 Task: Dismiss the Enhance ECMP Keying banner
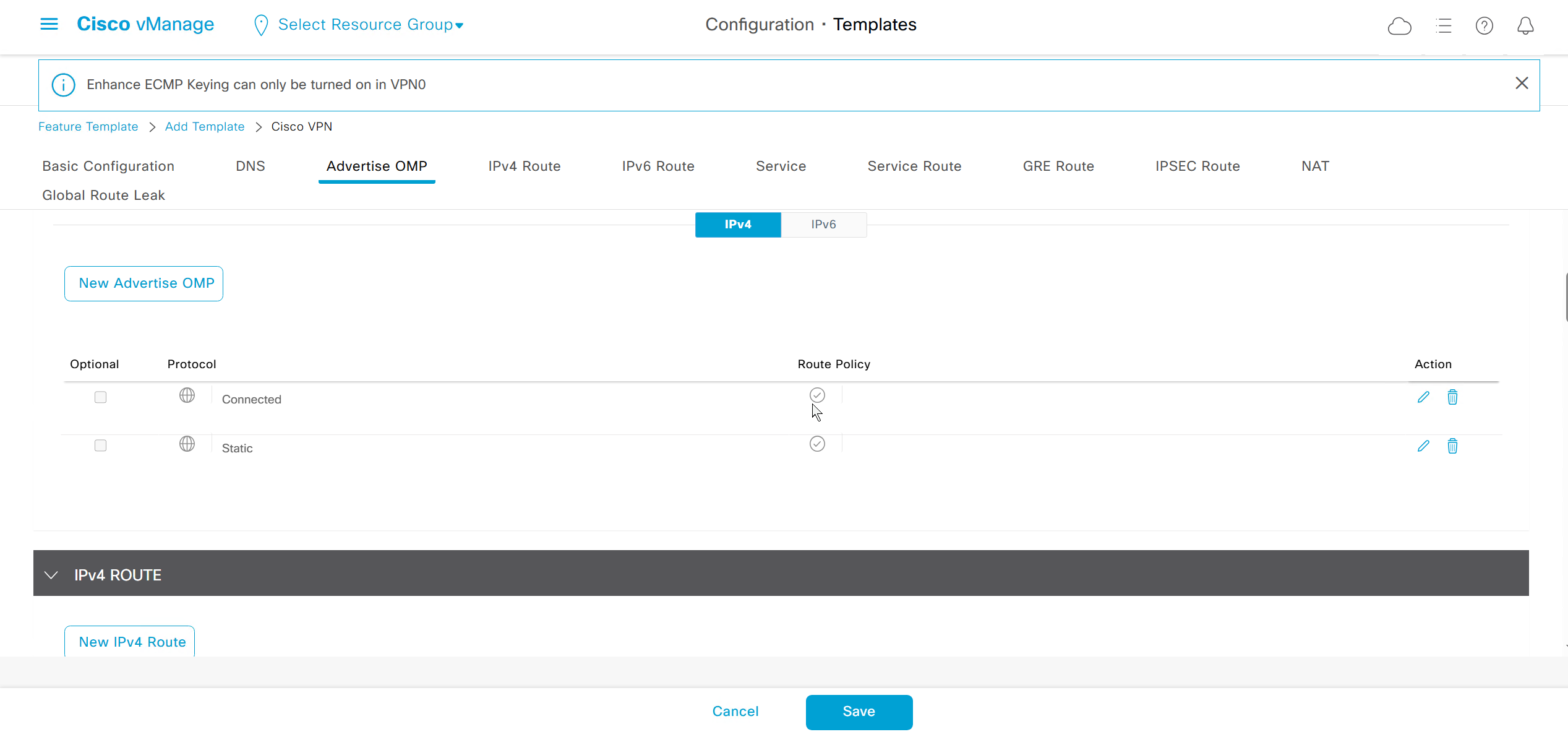pyautogui.click(x=1522, y=84)
